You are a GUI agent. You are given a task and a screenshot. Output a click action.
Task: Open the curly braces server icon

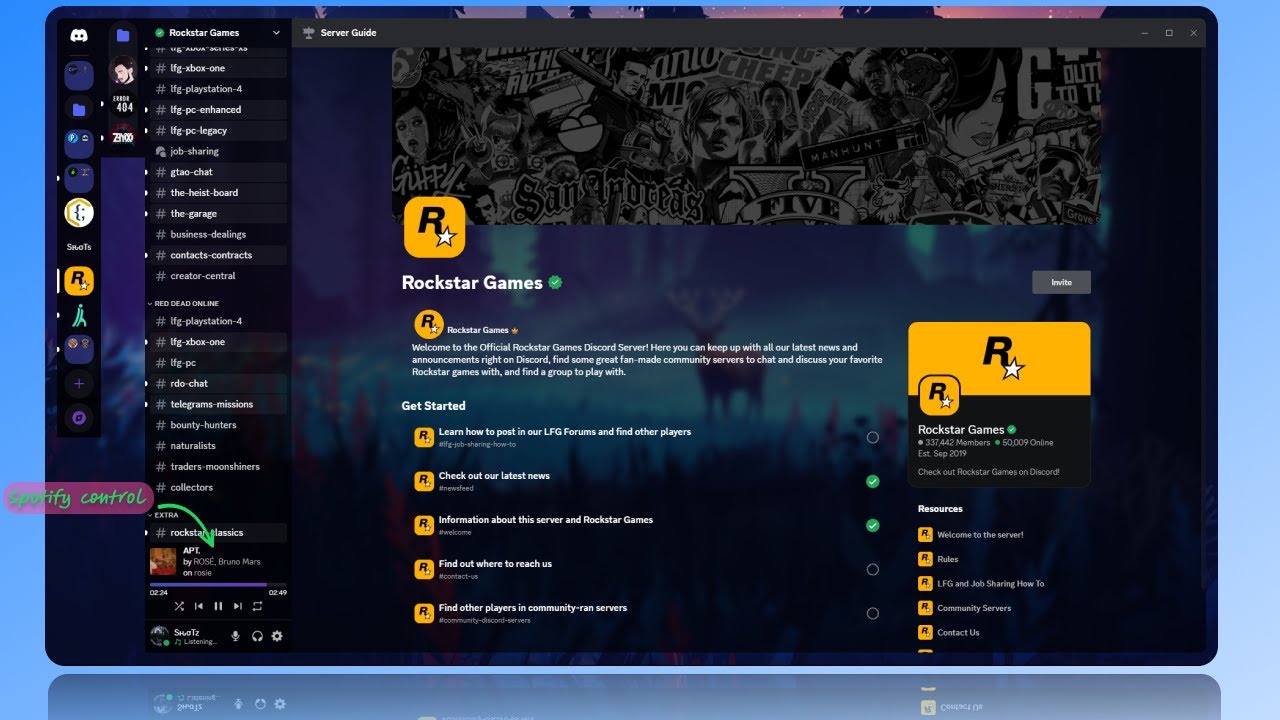coord(79,213)
